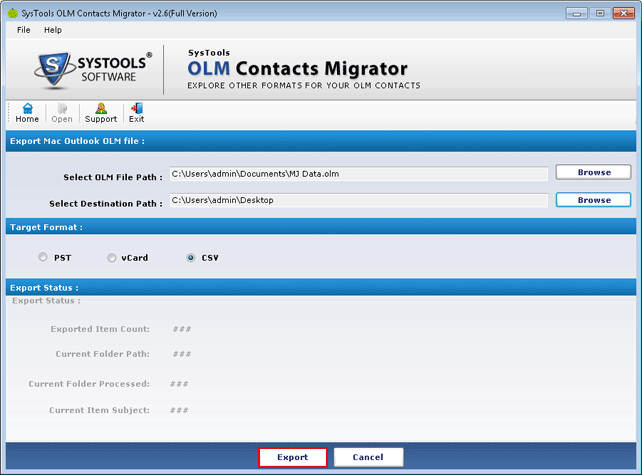Click the 'OLM Contacts Migrator' banner title
Viewport: 642px width, 475px height.
pyautogui.click(x=298, y=68)
